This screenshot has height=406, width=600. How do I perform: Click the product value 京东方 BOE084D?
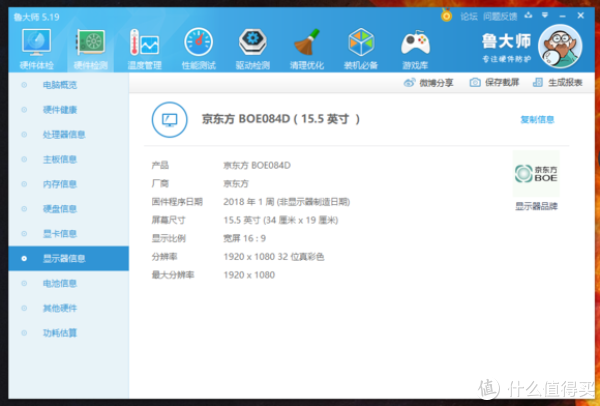click(x=257, y=165)
